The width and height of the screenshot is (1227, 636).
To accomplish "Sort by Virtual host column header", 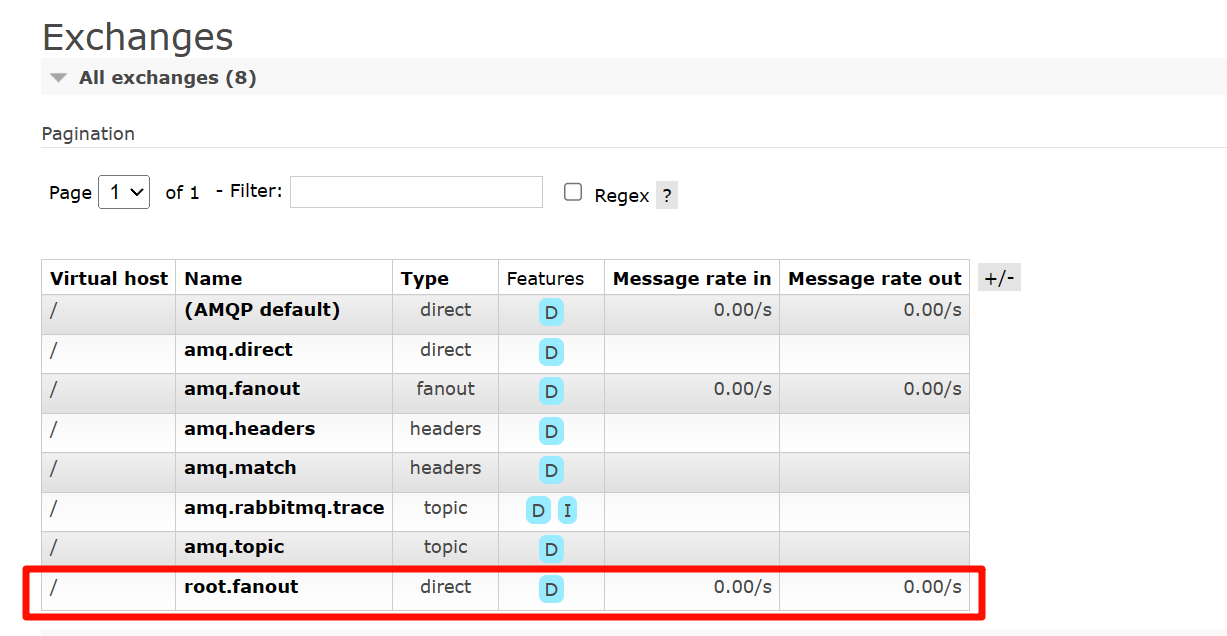I will click(109, 279).
